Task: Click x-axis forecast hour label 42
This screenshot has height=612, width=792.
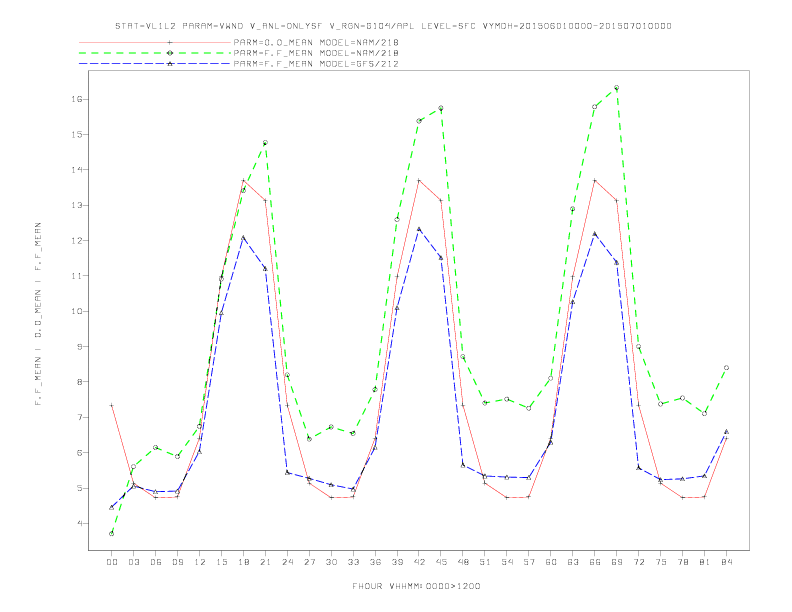Action: coord(419,562)
